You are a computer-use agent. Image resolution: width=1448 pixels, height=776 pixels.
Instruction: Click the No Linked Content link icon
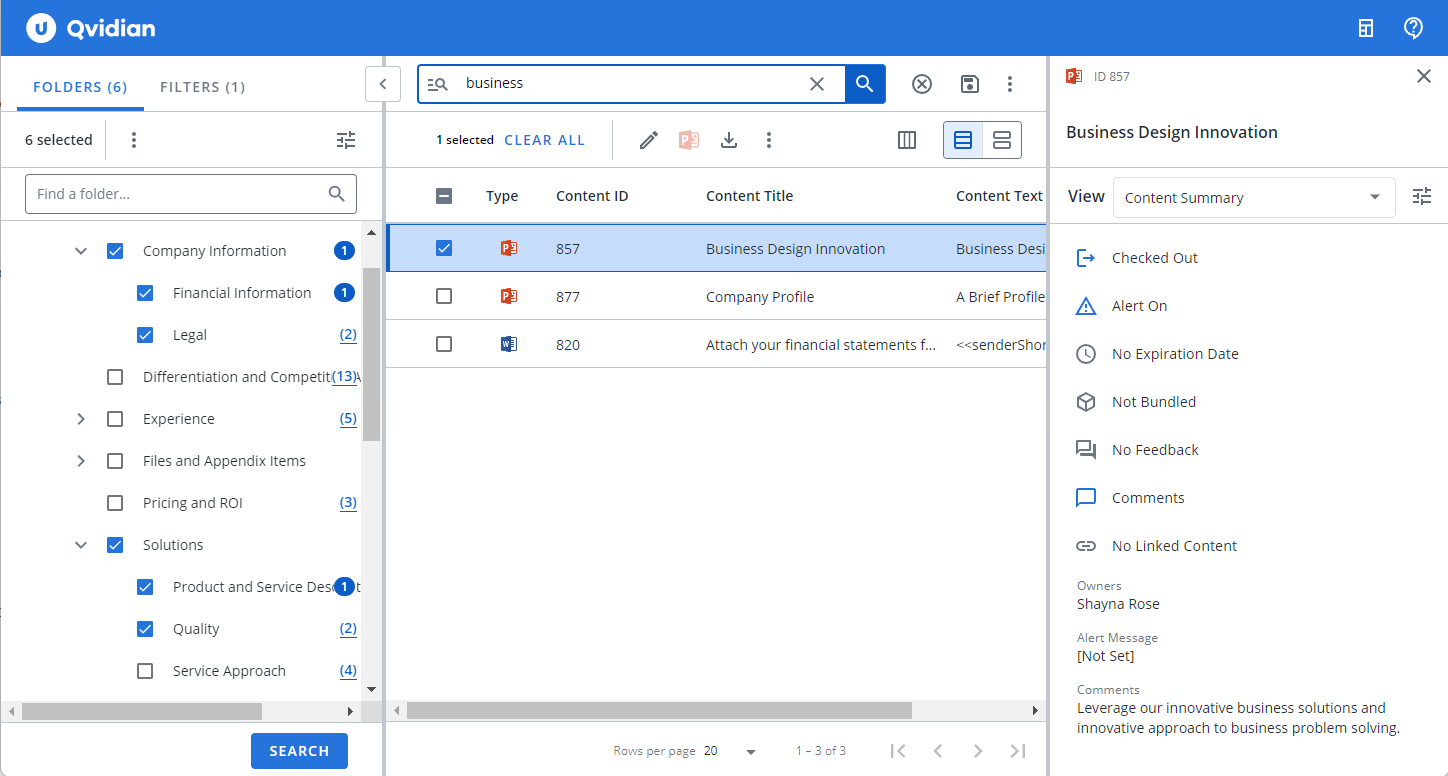tap(1086, 546)
